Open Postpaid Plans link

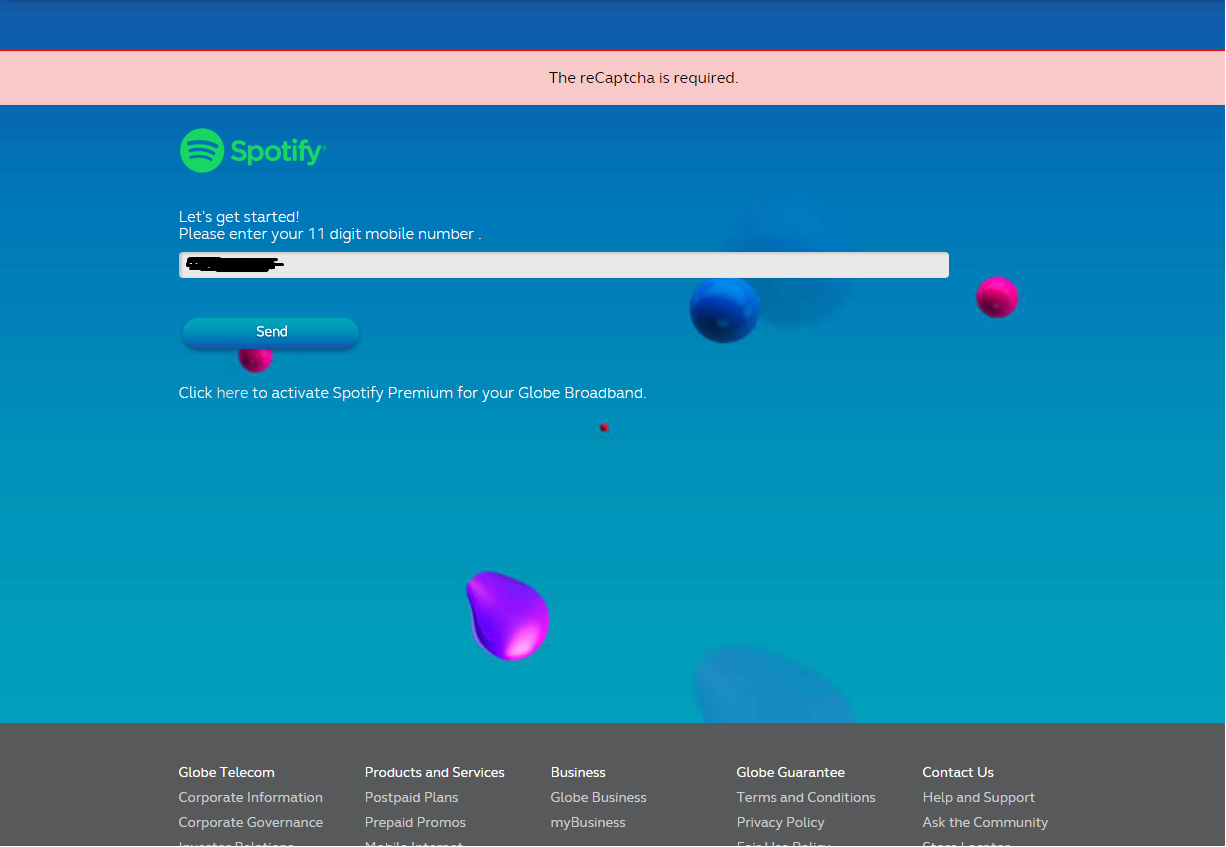pos(411,797)
